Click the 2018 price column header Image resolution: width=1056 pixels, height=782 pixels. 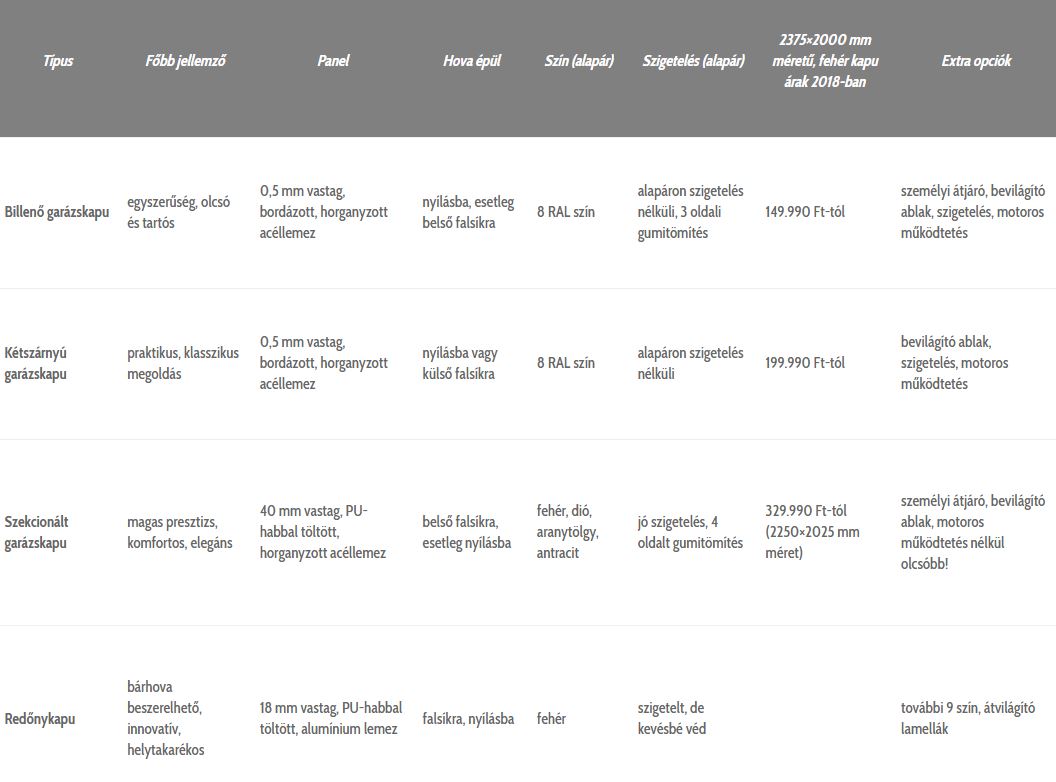825,61
